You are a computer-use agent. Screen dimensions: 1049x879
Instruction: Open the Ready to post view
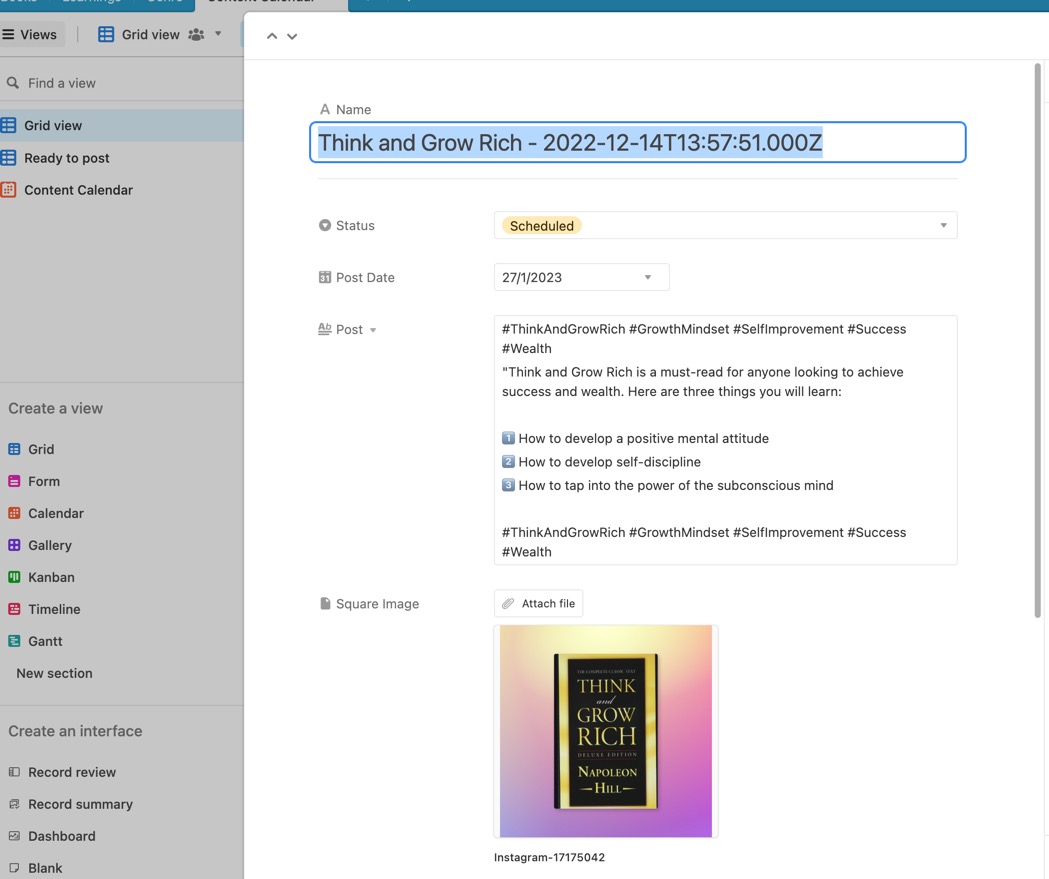point(66,158)
